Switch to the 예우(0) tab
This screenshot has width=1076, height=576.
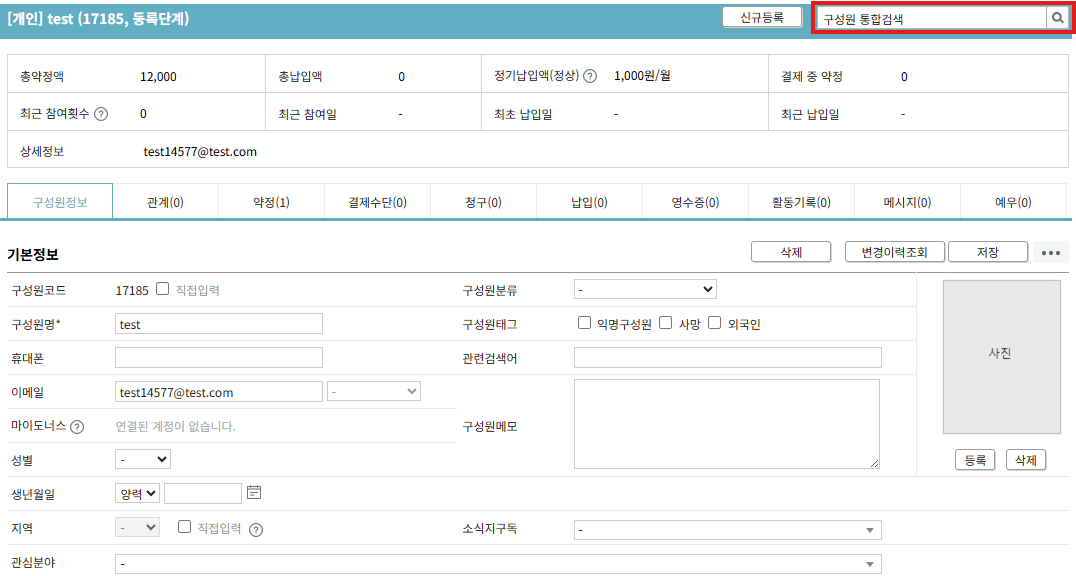(1014, 202)
